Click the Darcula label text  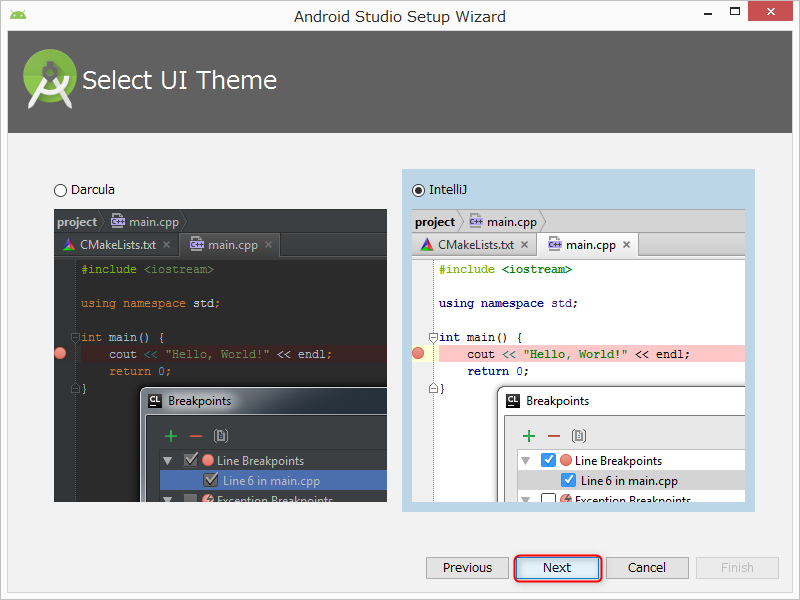93,190
